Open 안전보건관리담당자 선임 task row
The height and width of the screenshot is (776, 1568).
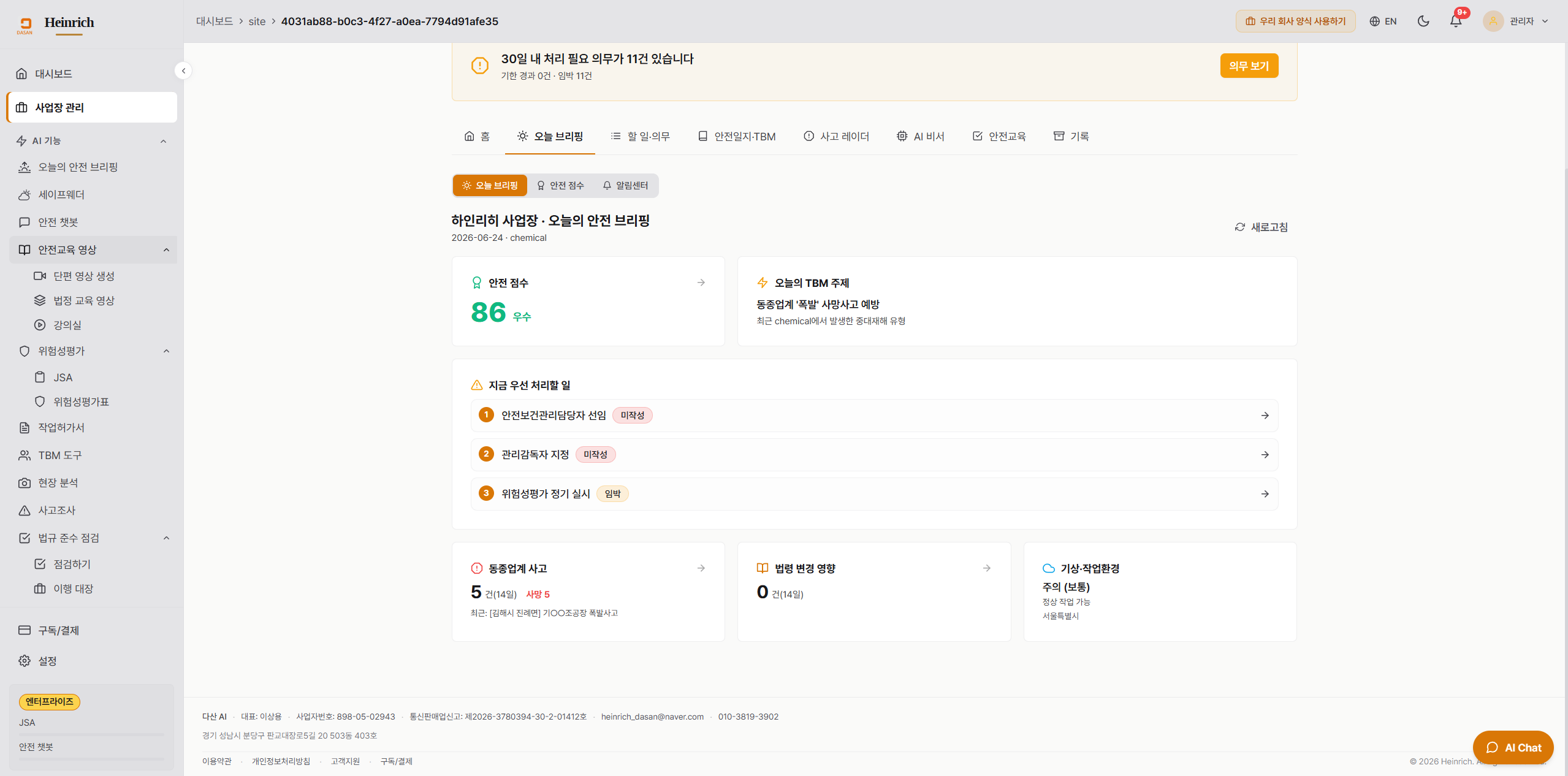click(874, 416)
